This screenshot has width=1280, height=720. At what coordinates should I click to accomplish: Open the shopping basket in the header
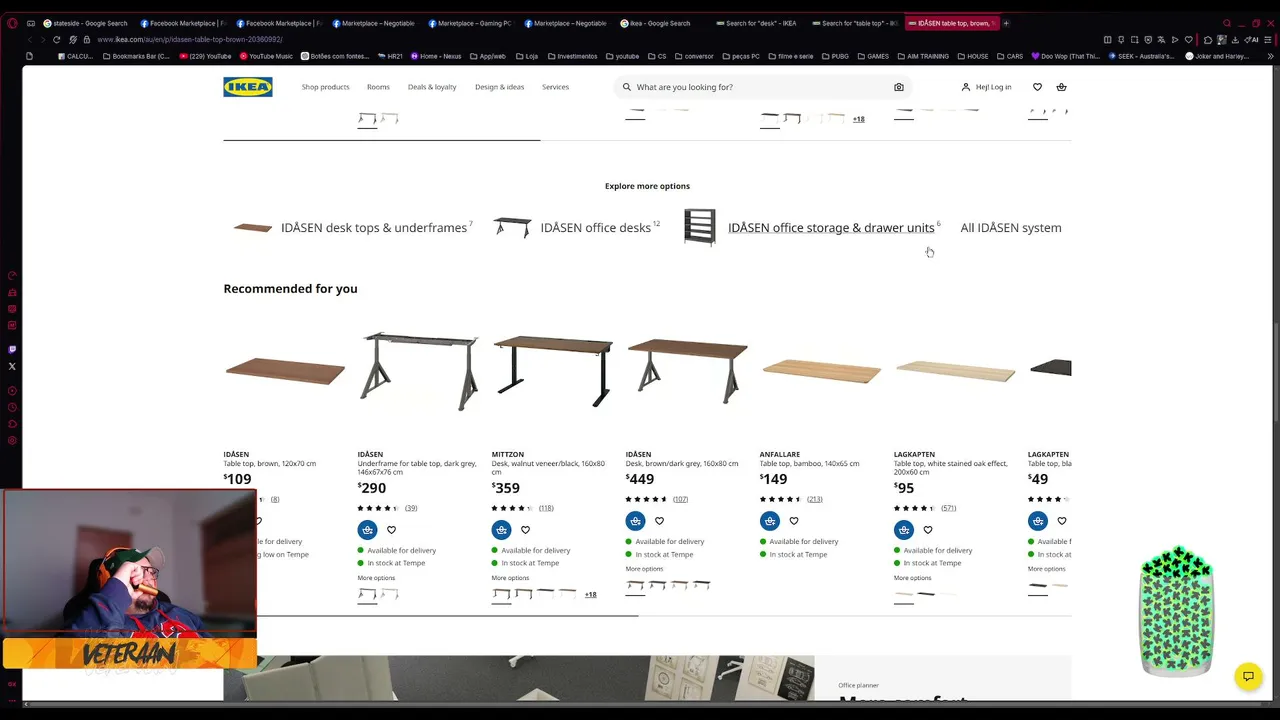coord(1061,87)
